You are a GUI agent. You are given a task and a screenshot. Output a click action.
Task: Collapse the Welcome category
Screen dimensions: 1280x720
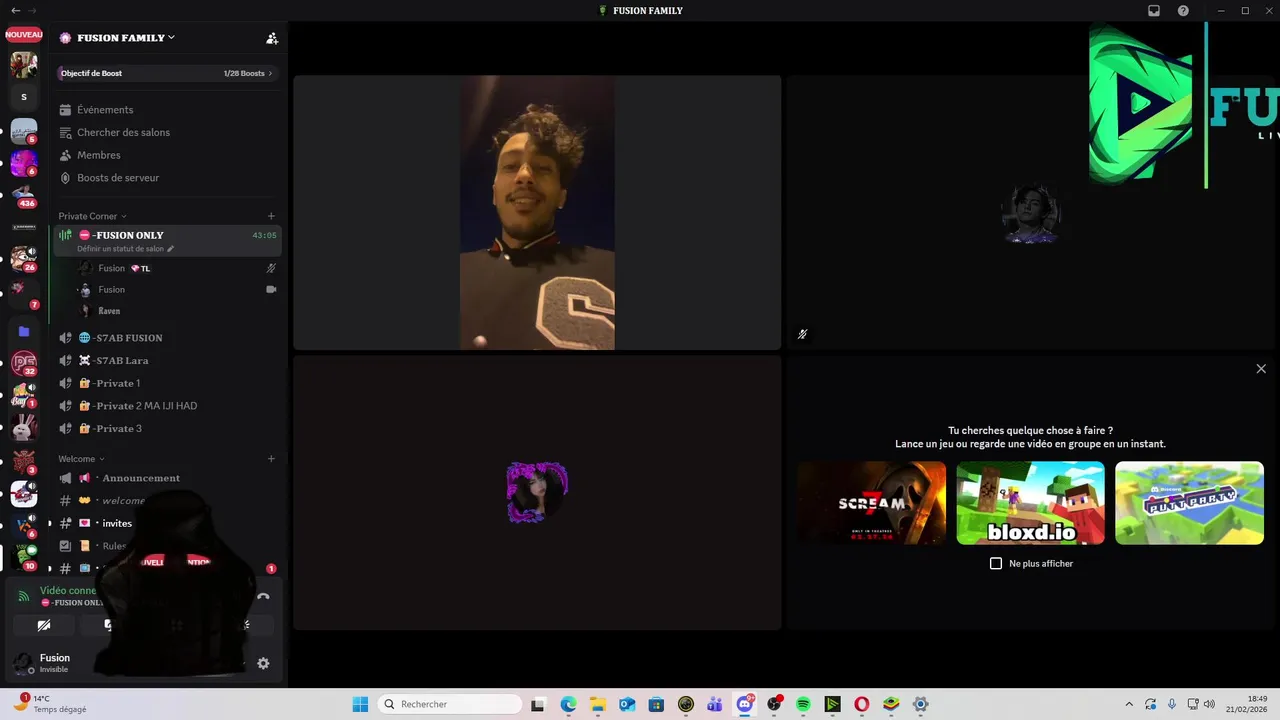point(81,459)
